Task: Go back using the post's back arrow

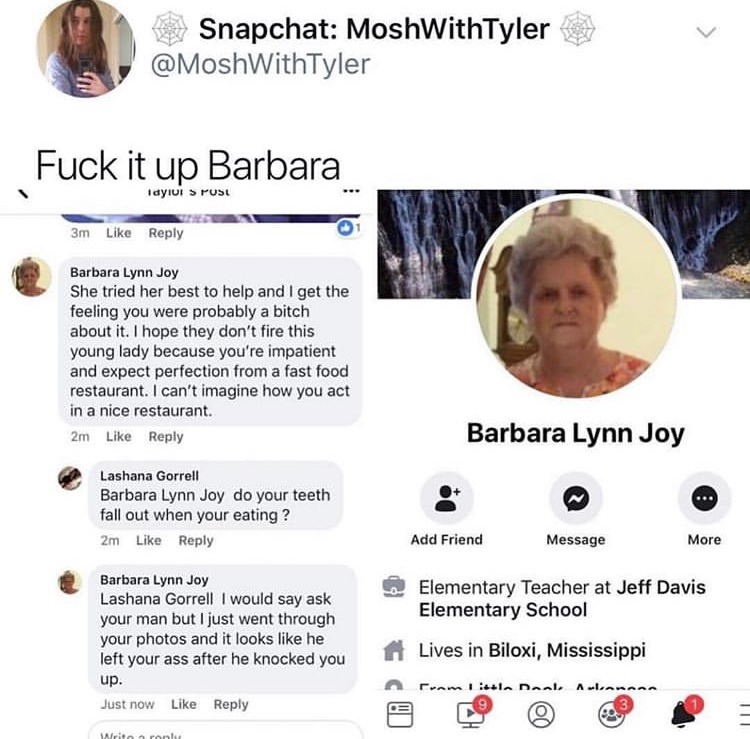Action: coord(22,193)
